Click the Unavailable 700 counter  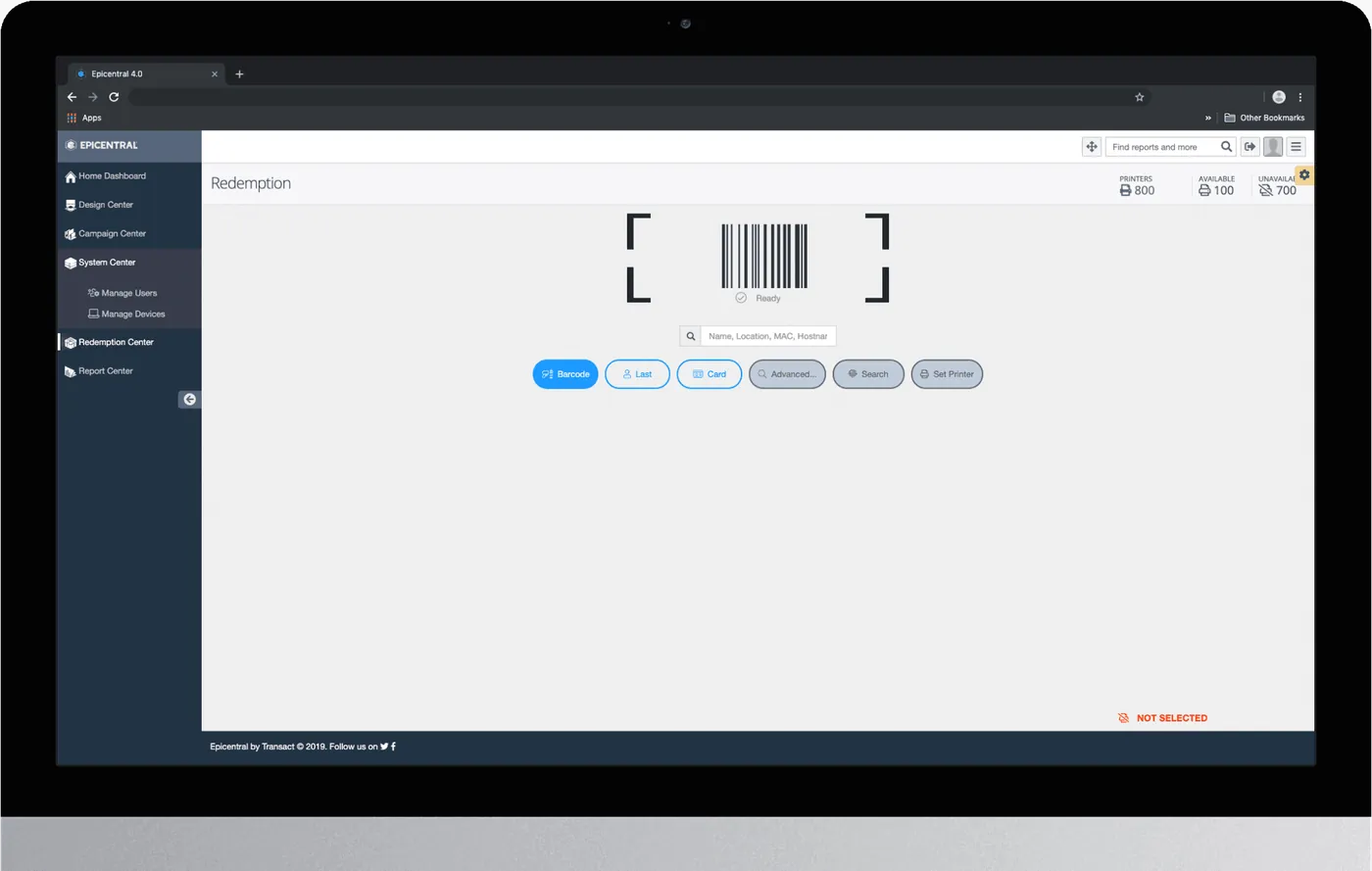coord(1277,186)
